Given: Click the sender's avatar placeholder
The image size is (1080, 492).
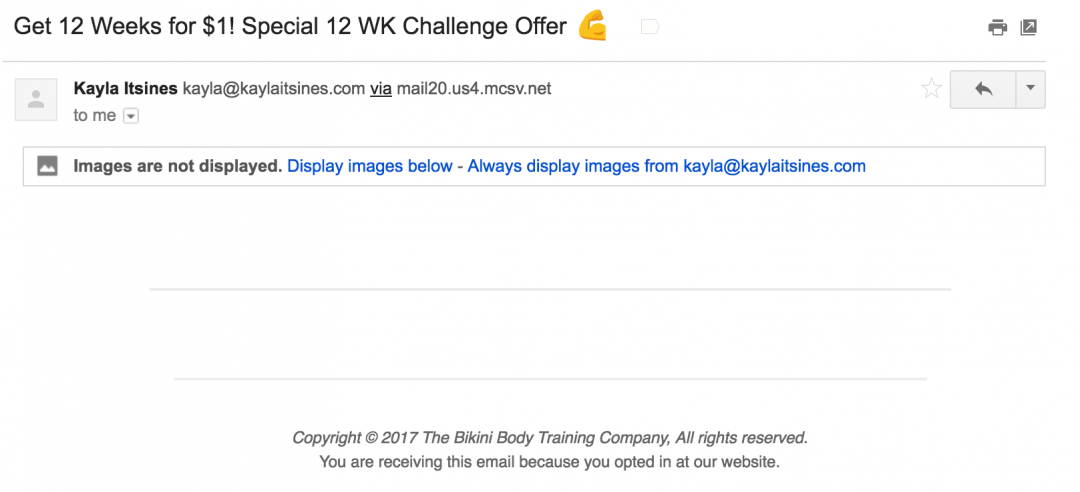Looking at the screenshot, I should pos(36,99).
